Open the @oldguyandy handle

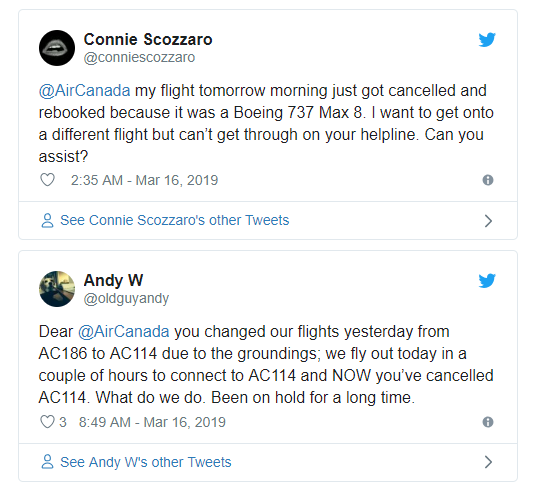(x=126, y=298)
